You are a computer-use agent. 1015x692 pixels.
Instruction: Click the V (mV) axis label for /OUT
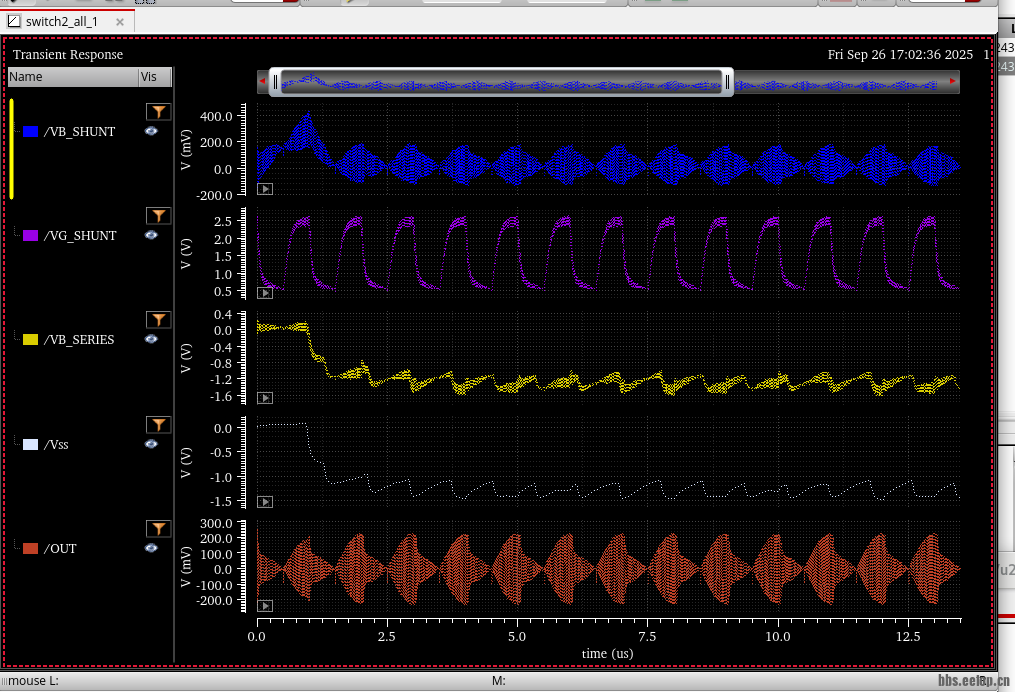[186, 566]
